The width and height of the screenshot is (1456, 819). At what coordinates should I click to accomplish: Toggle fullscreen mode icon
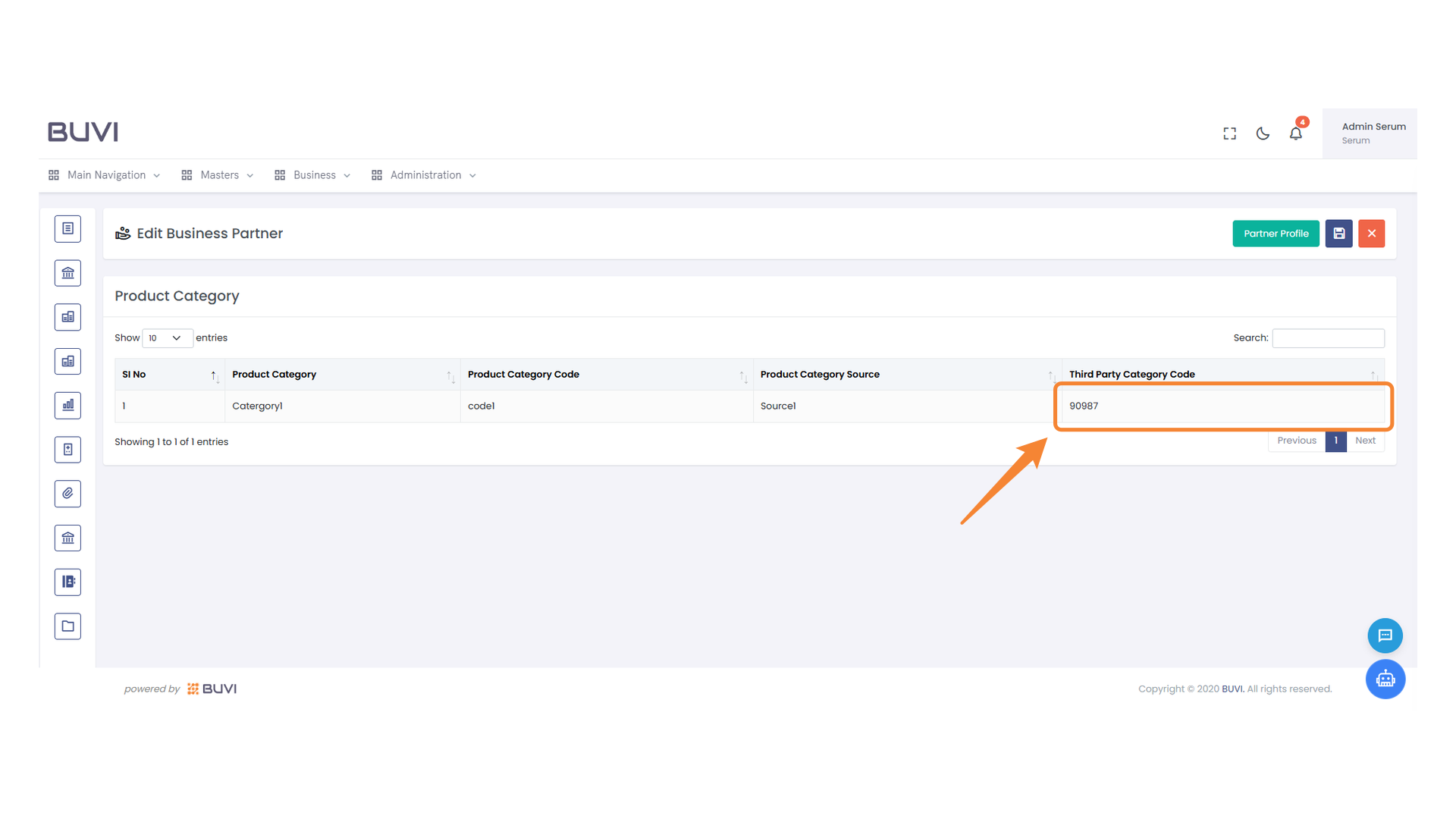click(x=1229, y=133)
